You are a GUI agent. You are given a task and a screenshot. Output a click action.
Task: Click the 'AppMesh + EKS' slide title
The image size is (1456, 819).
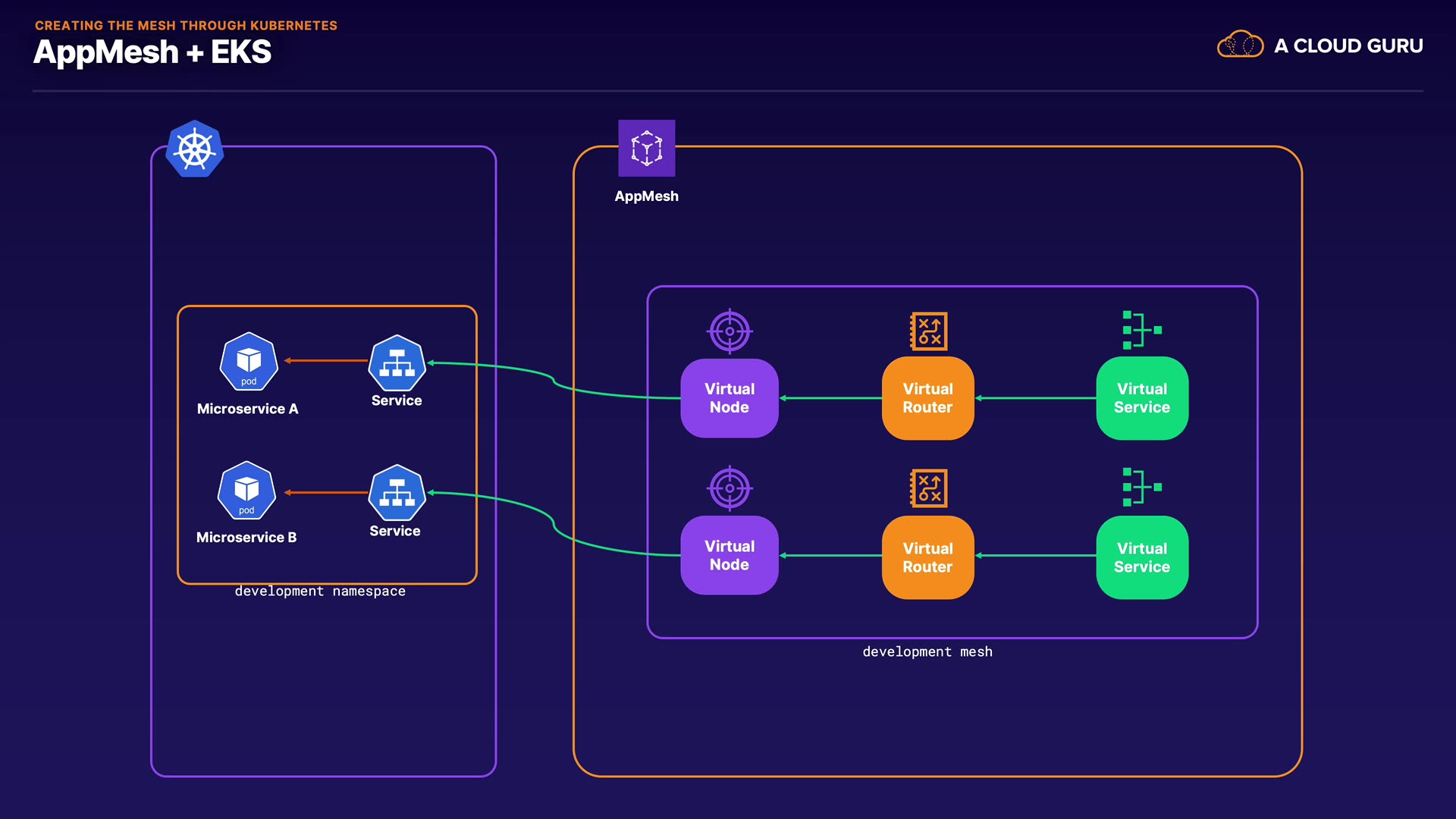point(152,52)
